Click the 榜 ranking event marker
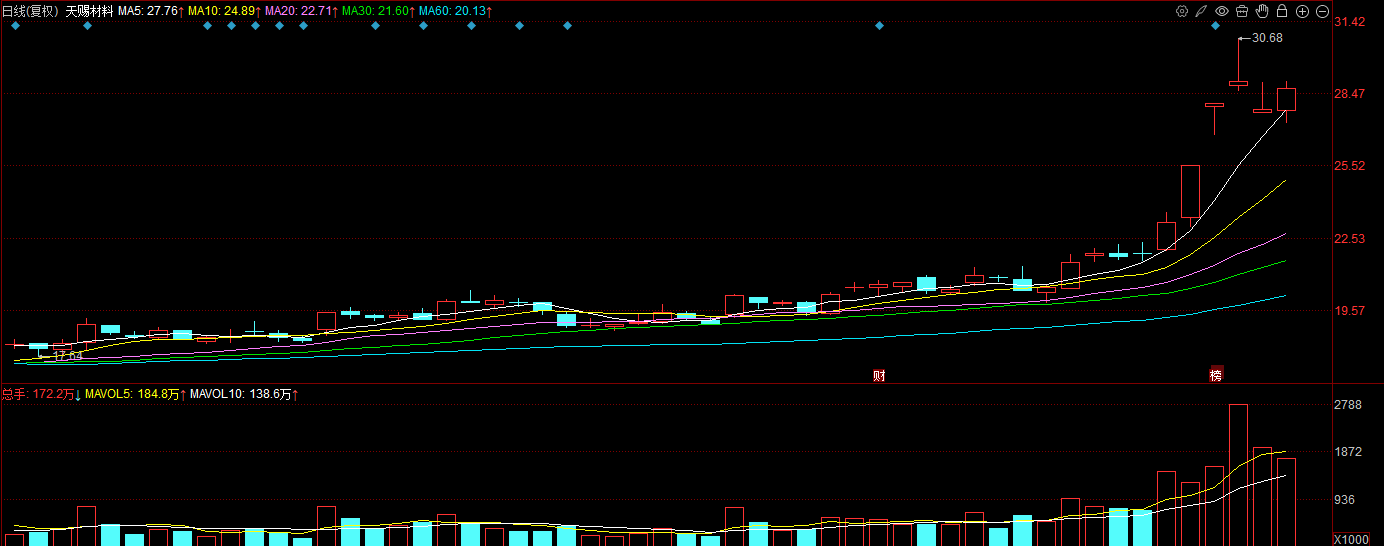1384x546 pixels. [1216, 375]
